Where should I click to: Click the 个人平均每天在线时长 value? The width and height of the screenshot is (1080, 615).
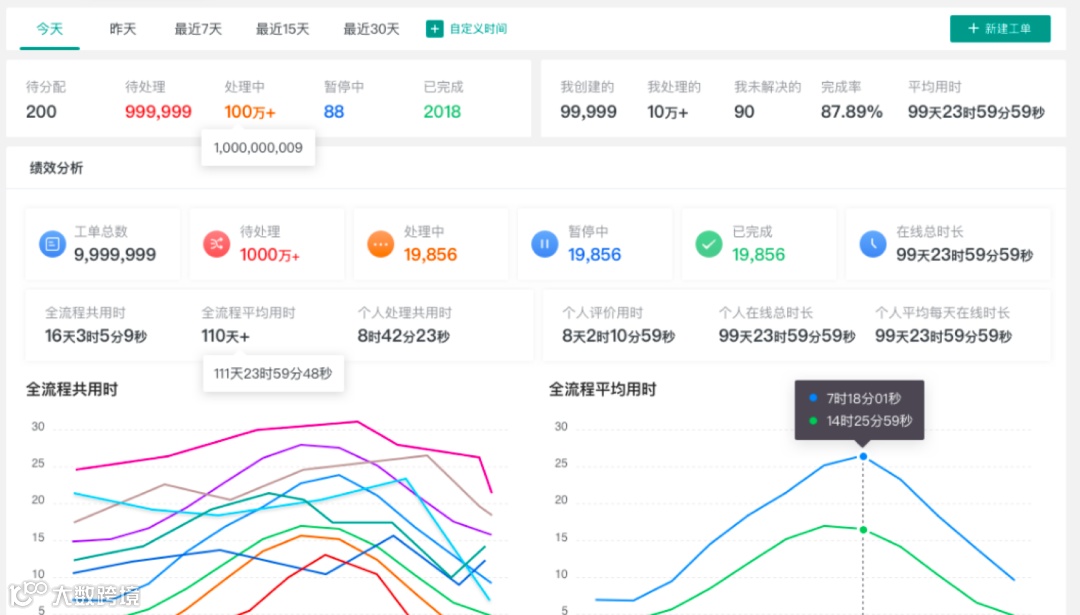pyautogui.click(x=943, y=336)
